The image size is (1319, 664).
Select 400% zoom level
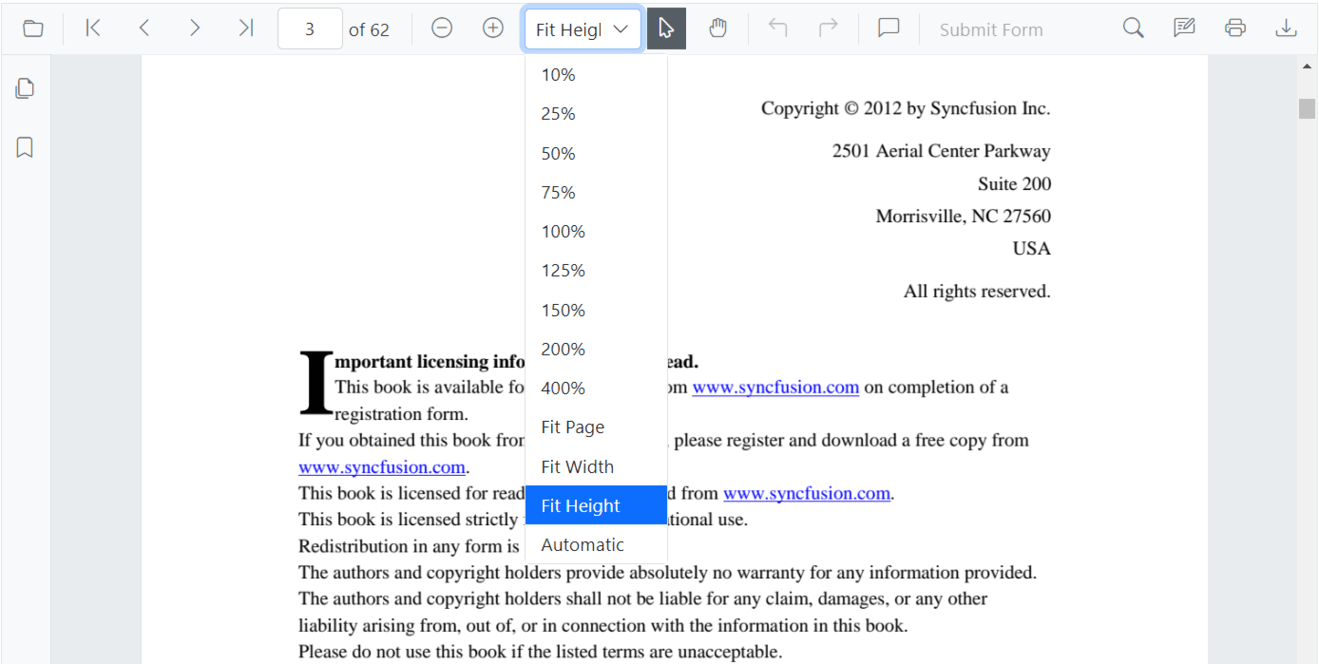pos(596,388)
